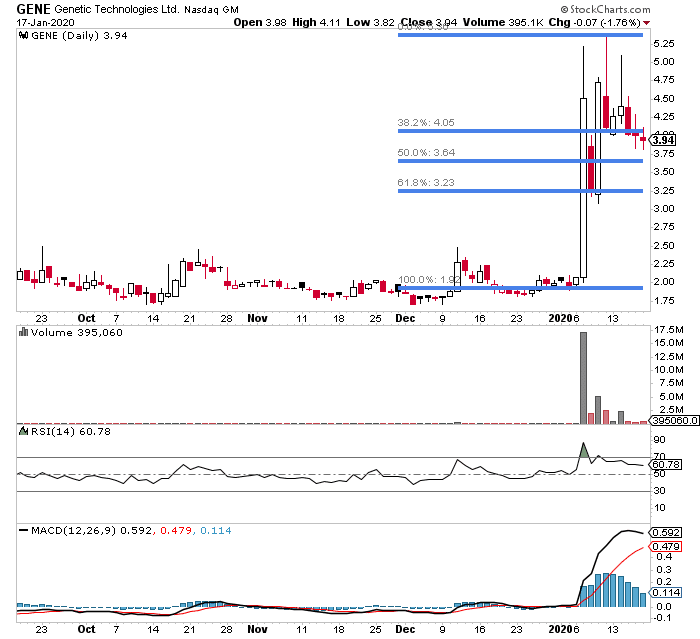Click the 61.8% blue Fibonacci line
This screenshot has height=639, width=700.
click(520, 191)
